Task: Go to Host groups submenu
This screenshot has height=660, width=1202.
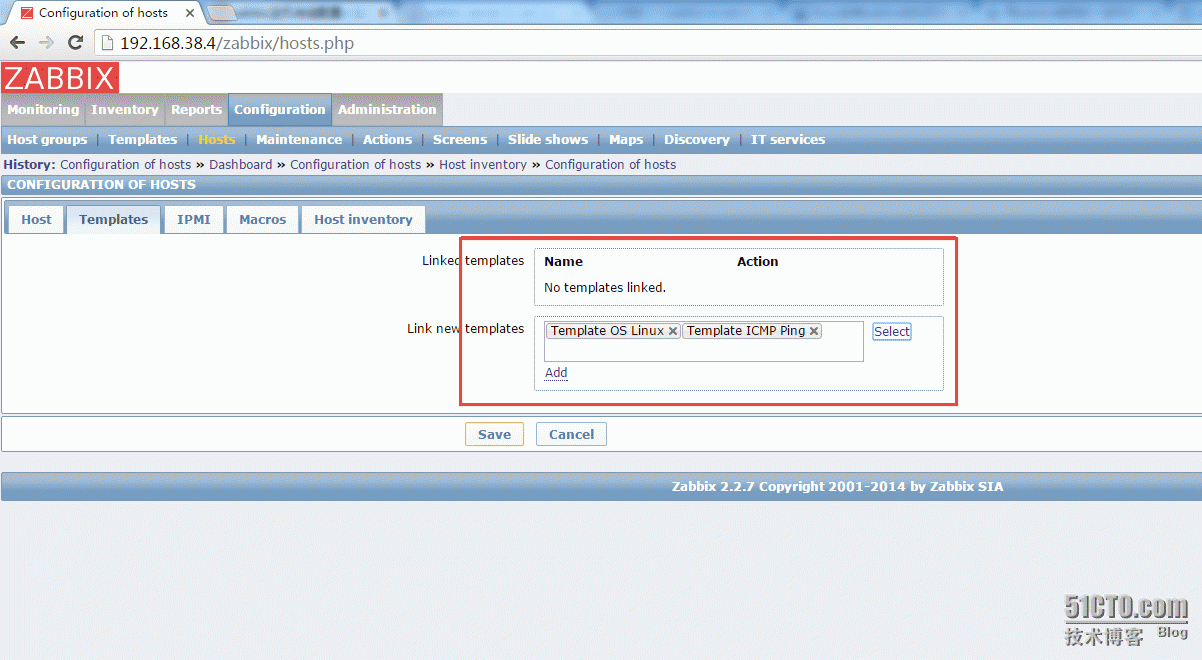Action: [47, 140]
